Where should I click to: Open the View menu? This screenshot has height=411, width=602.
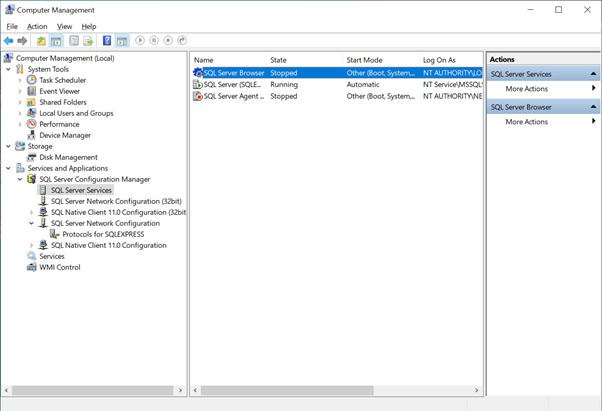[x=64, y=26]
